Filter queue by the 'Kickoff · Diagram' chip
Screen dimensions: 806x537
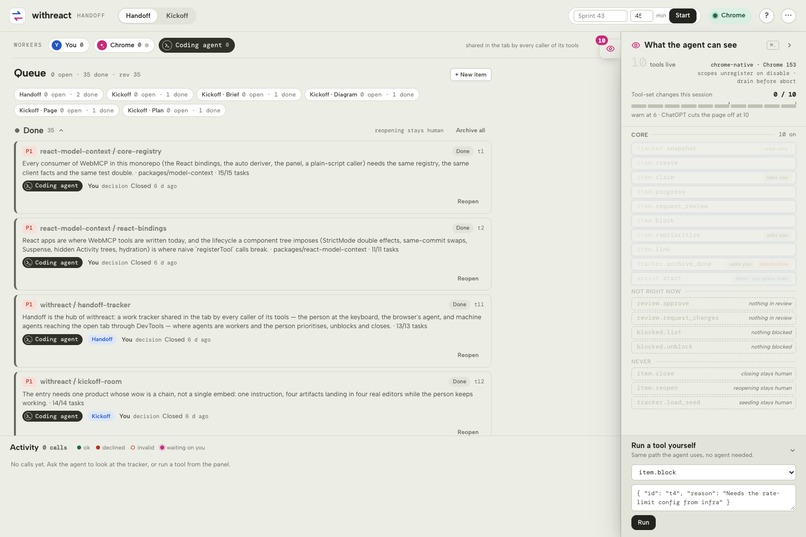[x=361, y=95]
